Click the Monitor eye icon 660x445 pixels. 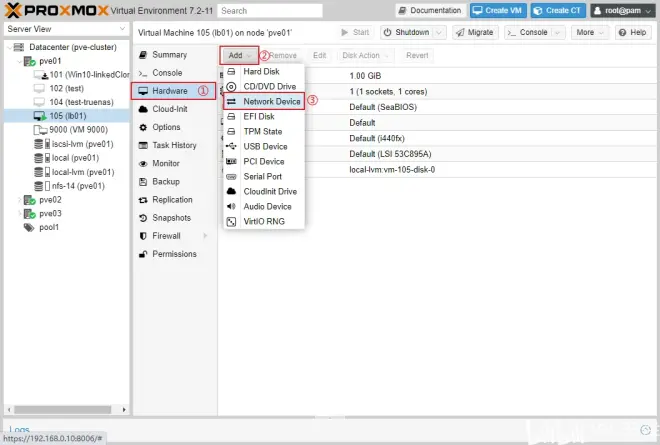coord(143,163)
